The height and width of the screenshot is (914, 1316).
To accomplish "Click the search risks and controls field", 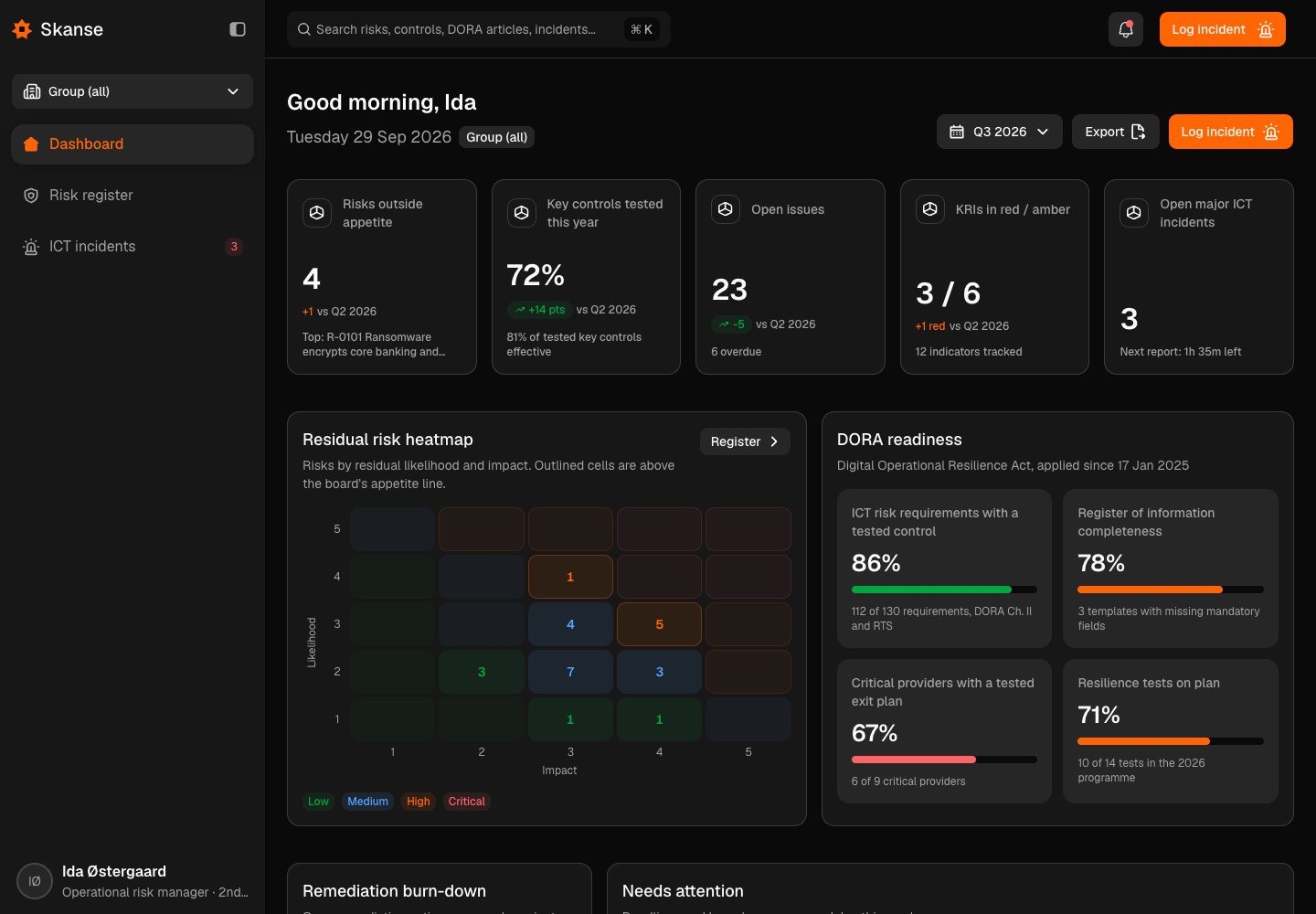I will pyautogui.click(x=479, y=29).
